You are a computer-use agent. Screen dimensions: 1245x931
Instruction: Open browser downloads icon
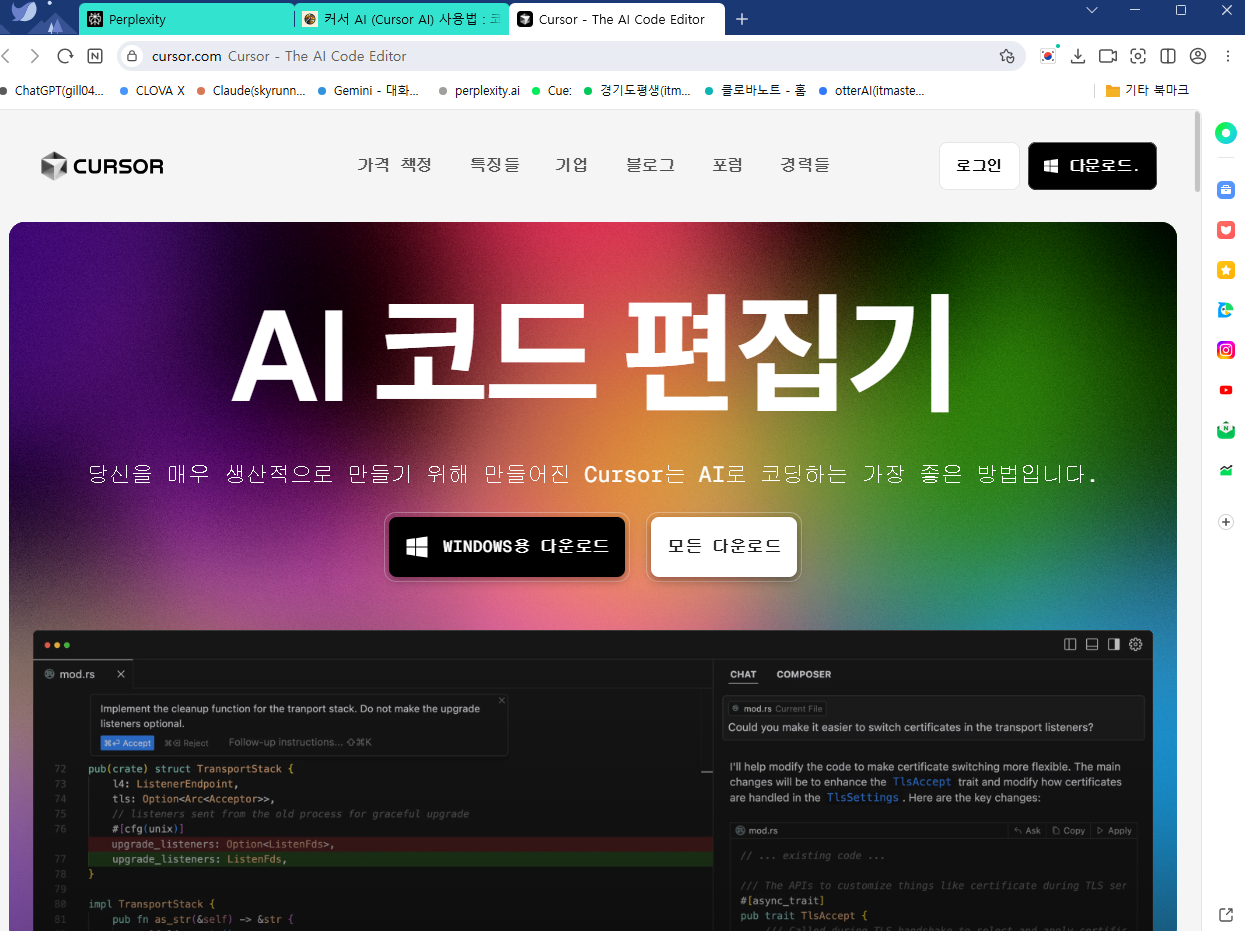(x=1078, y=56)
